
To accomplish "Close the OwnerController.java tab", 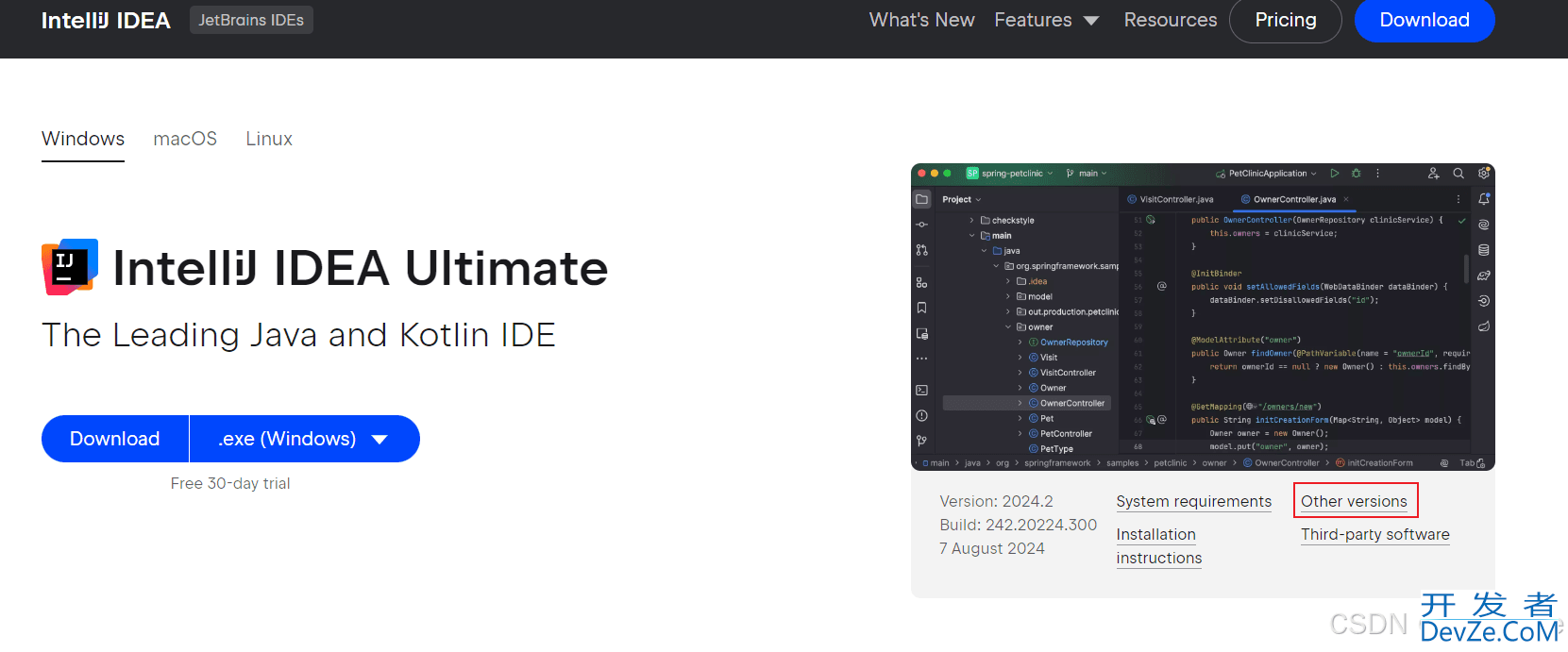I will (x=1346, y=199).
